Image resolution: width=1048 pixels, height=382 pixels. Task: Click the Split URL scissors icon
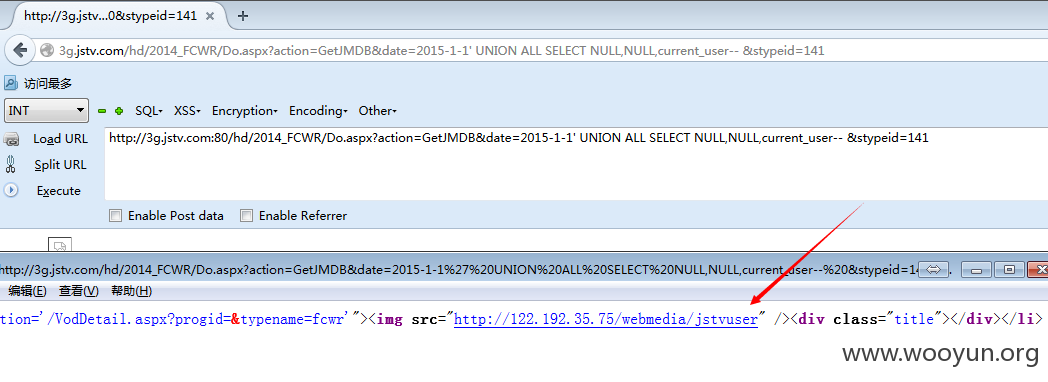(11, 164)
